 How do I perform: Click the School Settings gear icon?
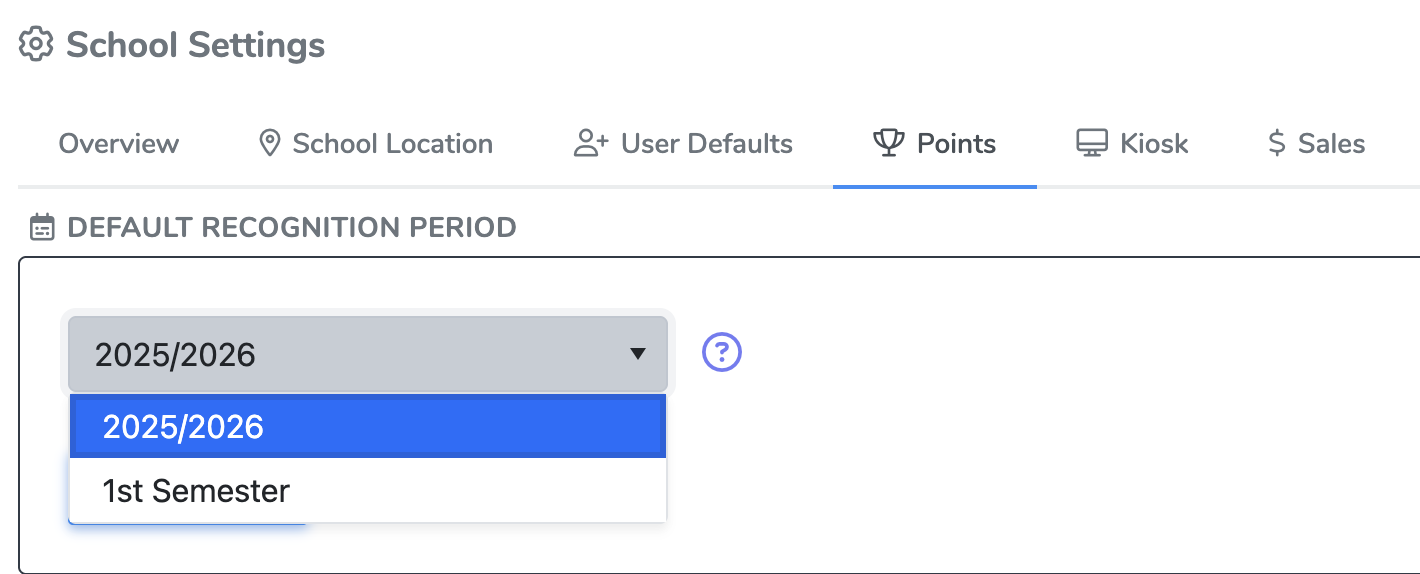(36, 45)
